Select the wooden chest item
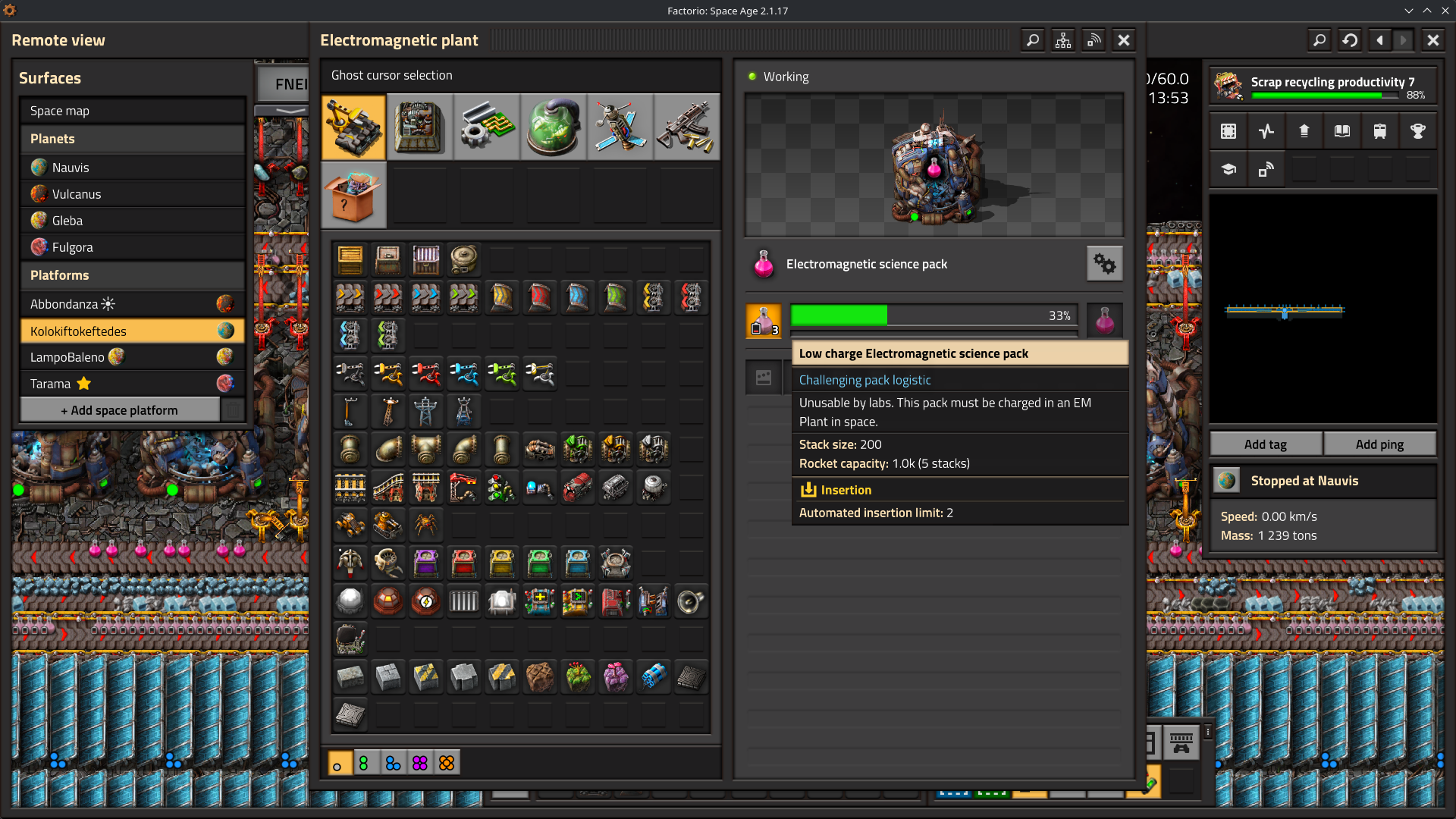 coord(350,259)
